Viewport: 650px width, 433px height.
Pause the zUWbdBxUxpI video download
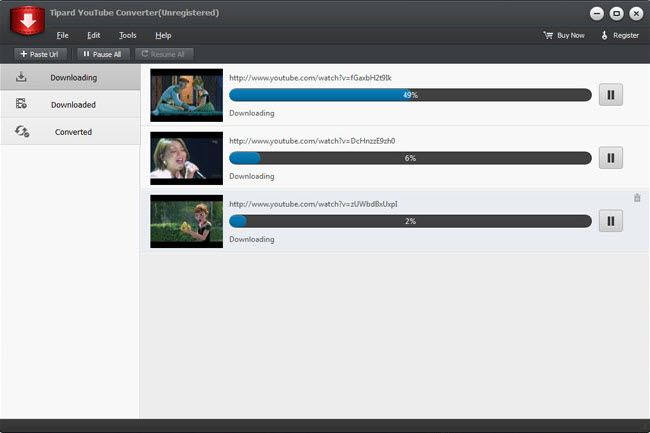click(x=611, y=221)
